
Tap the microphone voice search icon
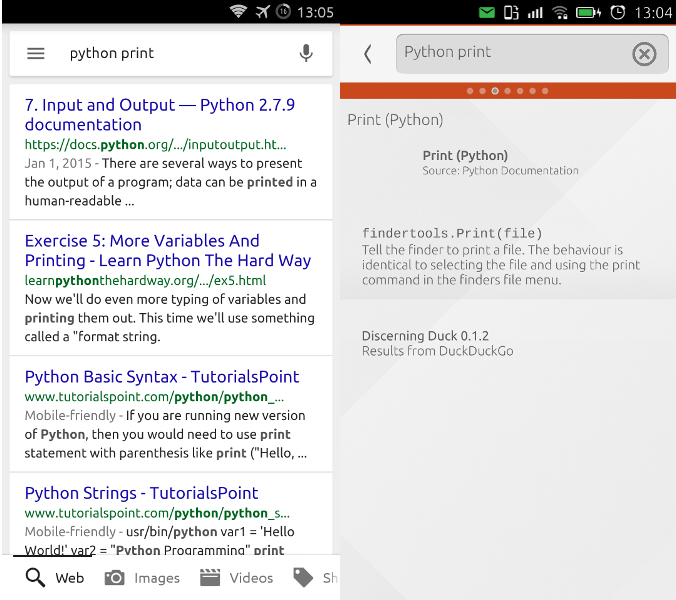pyautogui.click(x=306, y=54)
